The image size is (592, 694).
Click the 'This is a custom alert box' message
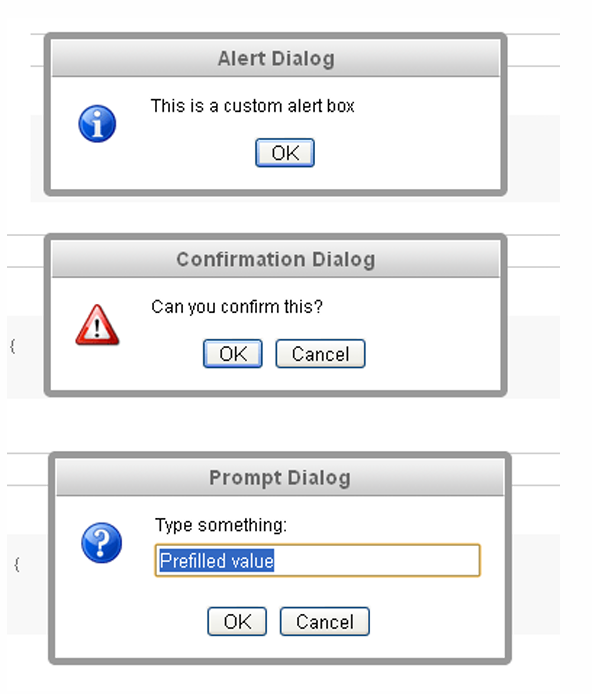tap(253, 106)
